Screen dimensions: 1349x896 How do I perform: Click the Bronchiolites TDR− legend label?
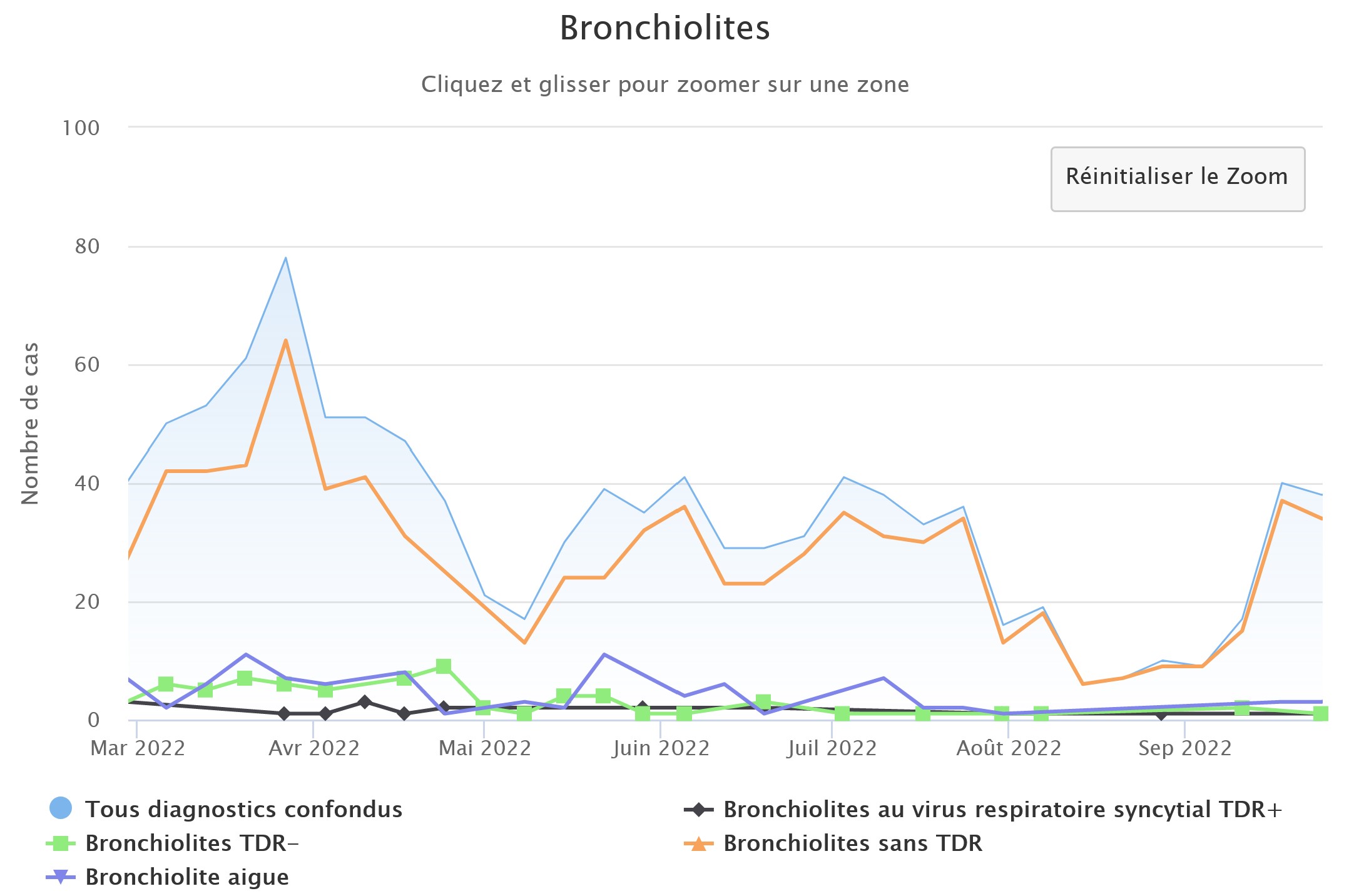point(194,843)
